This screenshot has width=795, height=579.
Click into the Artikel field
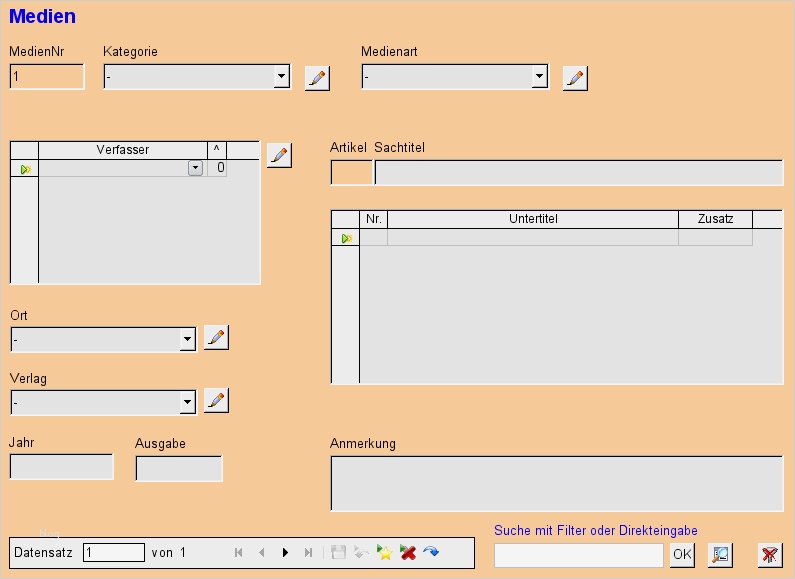pyautogui.click(x=351, y=173)
